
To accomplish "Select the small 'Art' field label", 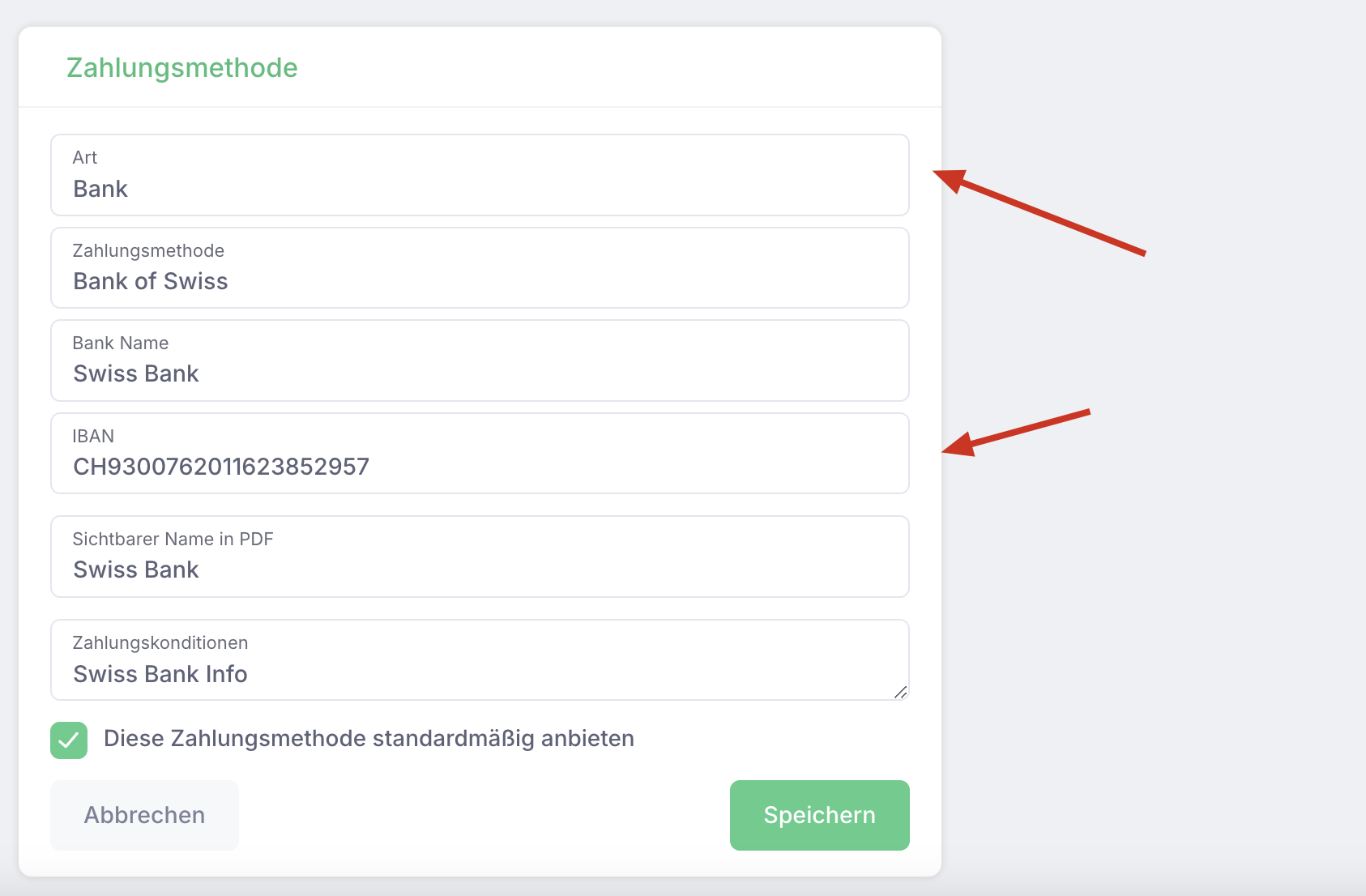I will 85,157.
